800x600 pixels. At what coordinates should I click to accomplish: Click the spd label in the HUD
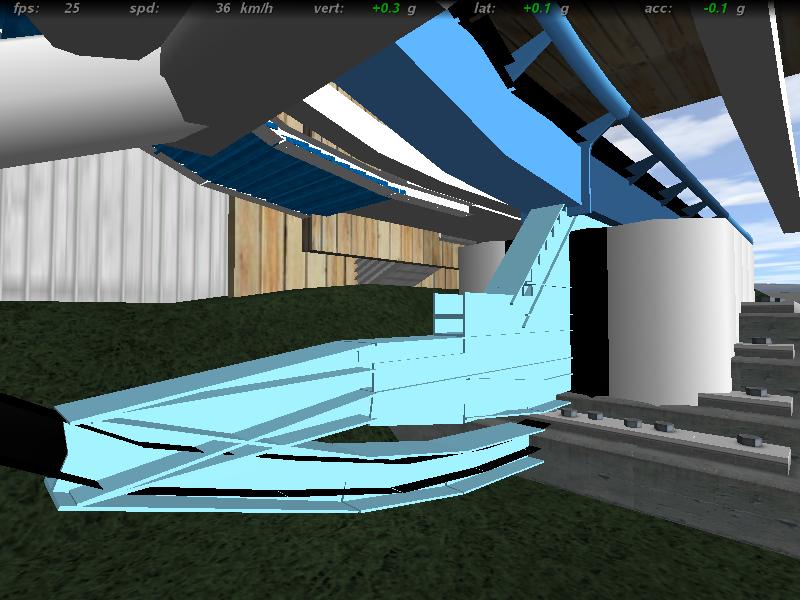tap(144, 8)
